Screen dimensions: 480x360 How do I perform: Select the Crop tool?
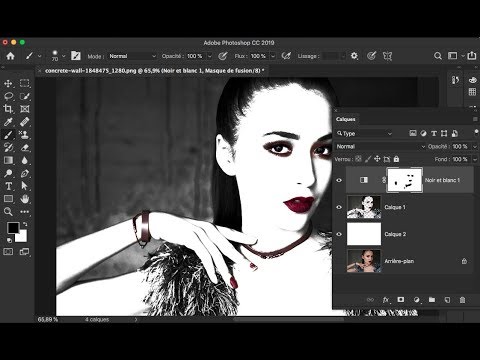click(8, 109)
